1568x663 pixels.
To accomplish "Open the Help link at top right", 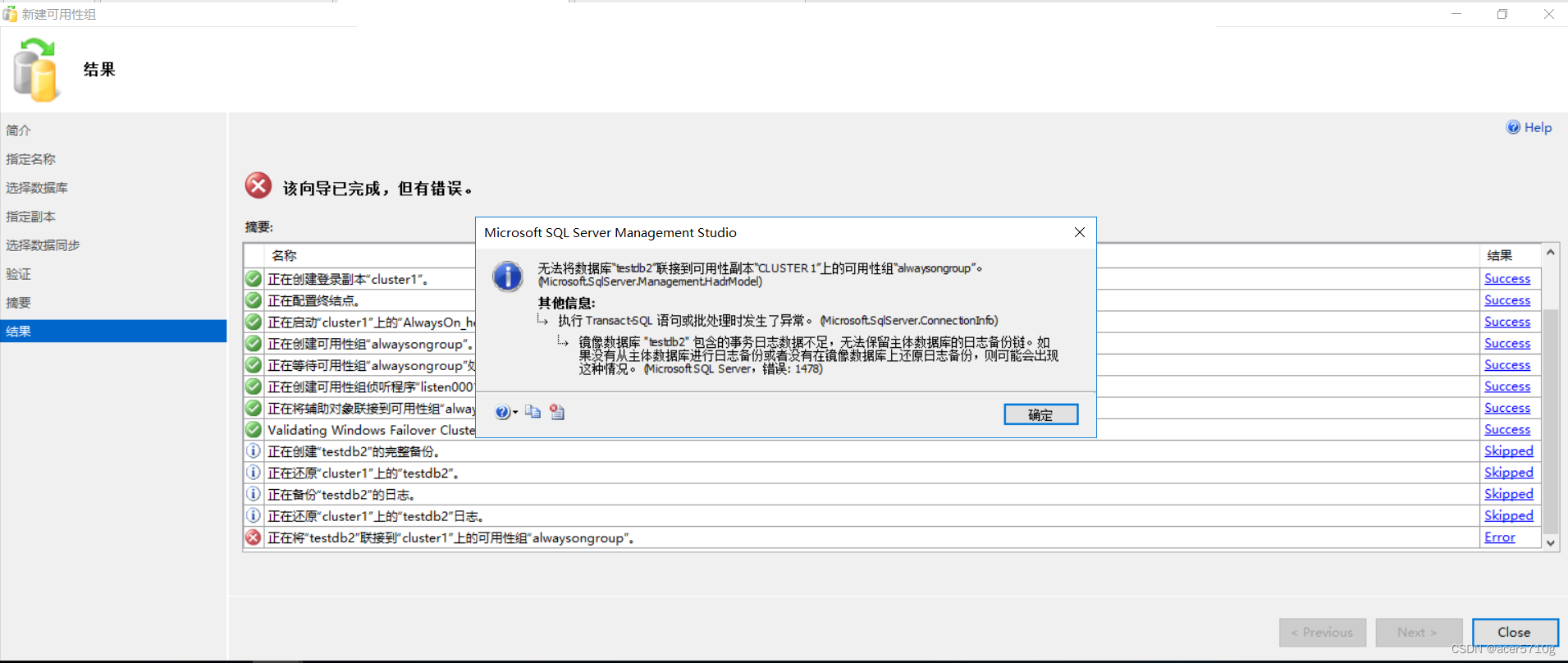I will (1538, 127).
